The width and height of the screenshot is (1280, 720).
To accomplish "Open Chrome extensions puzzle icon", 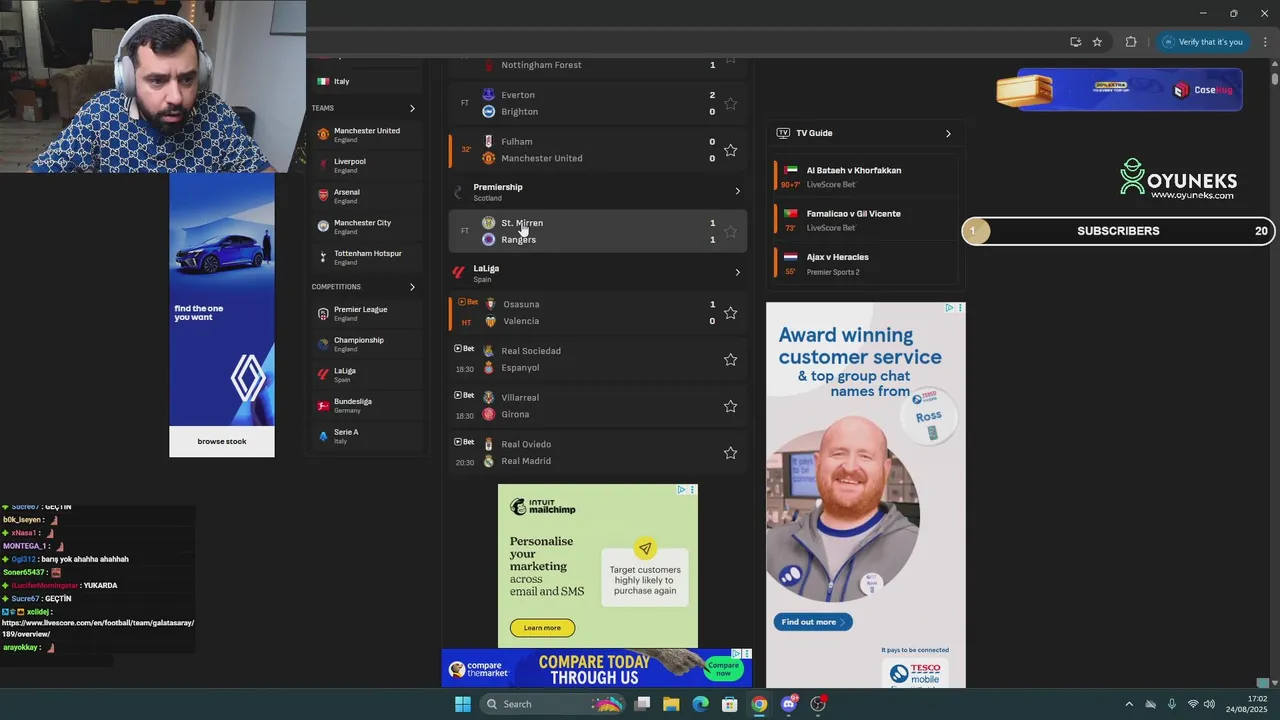I will tap(1131, 42).
